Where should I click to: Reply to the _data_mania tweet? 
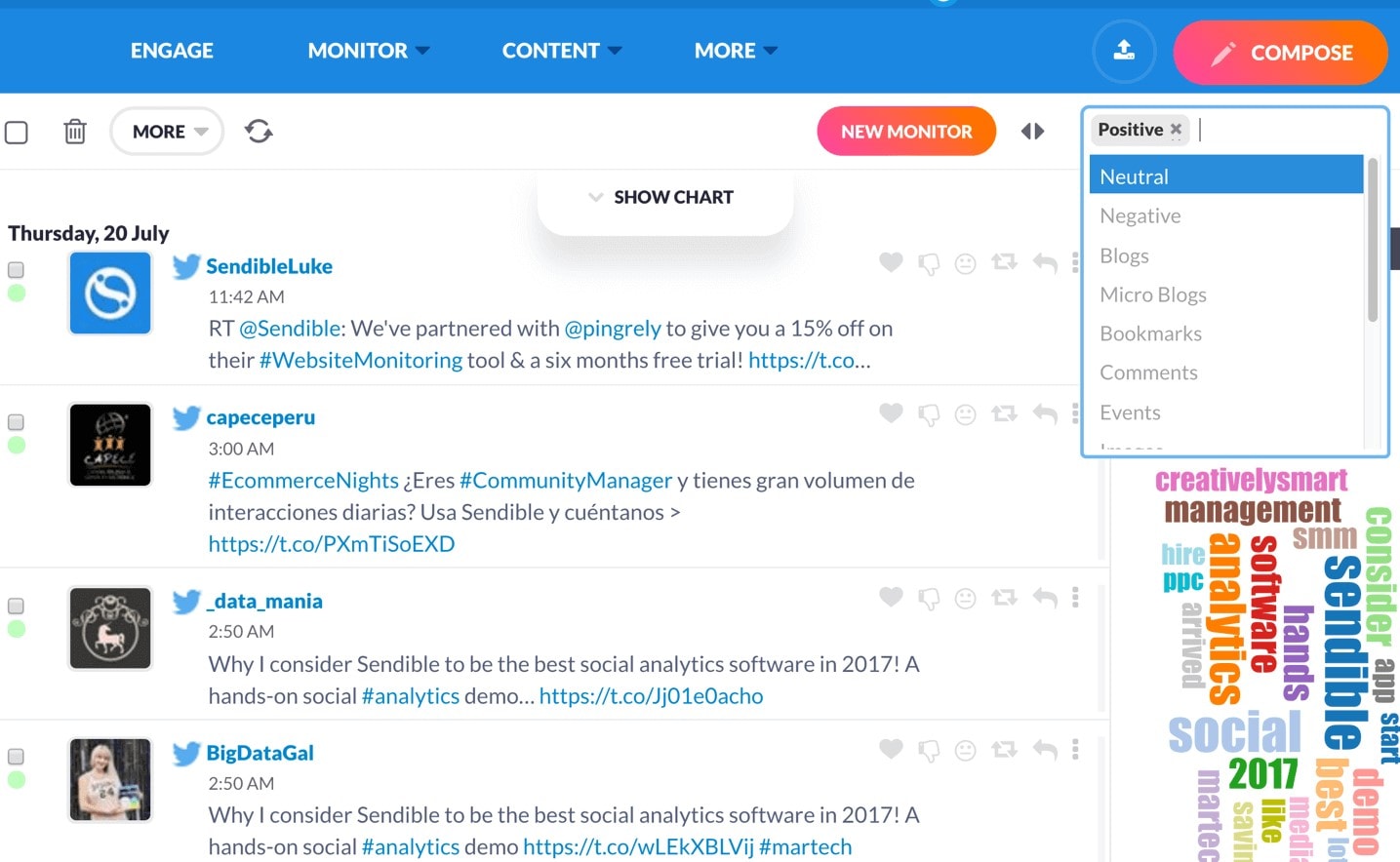tap(1045, 597)
